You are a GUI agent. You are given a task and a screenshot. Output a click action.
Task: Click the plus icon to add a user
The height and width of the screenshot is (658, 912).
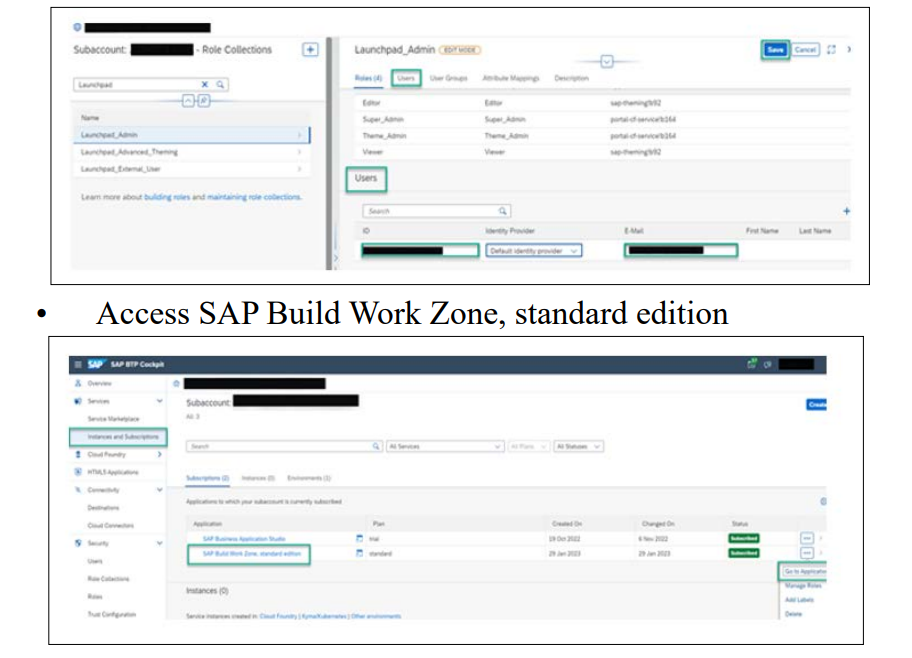(846, 211)
